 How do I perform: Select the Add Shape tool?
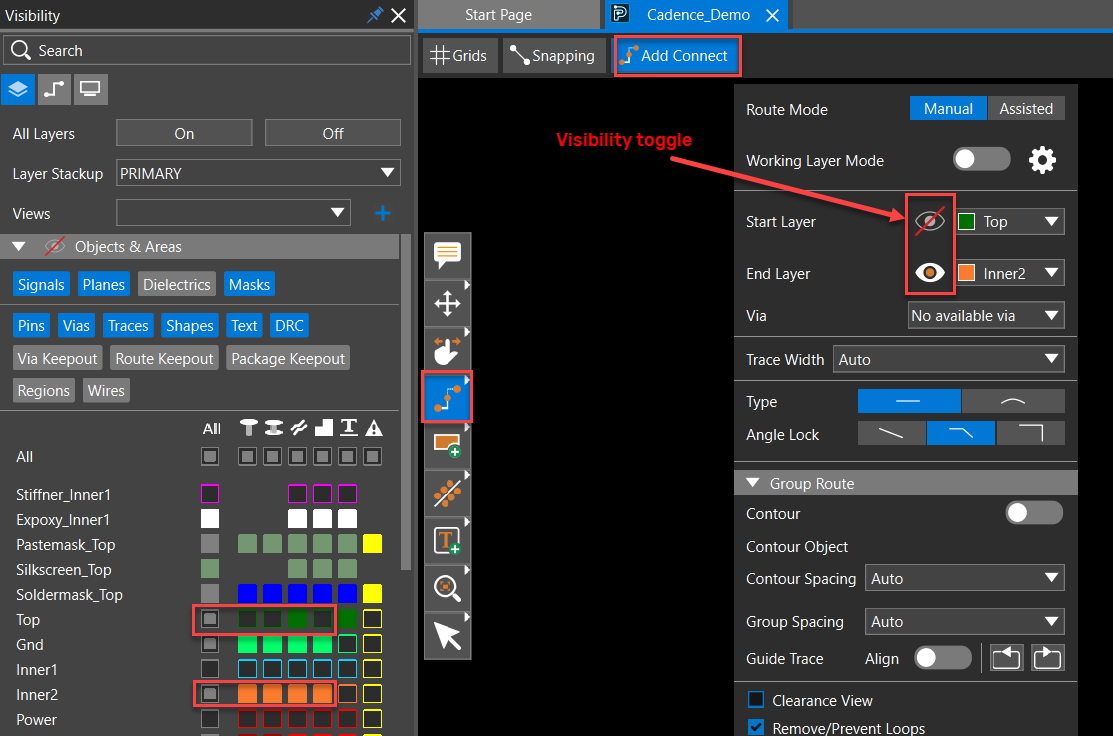pyautogui.click(x=447, y=446)
